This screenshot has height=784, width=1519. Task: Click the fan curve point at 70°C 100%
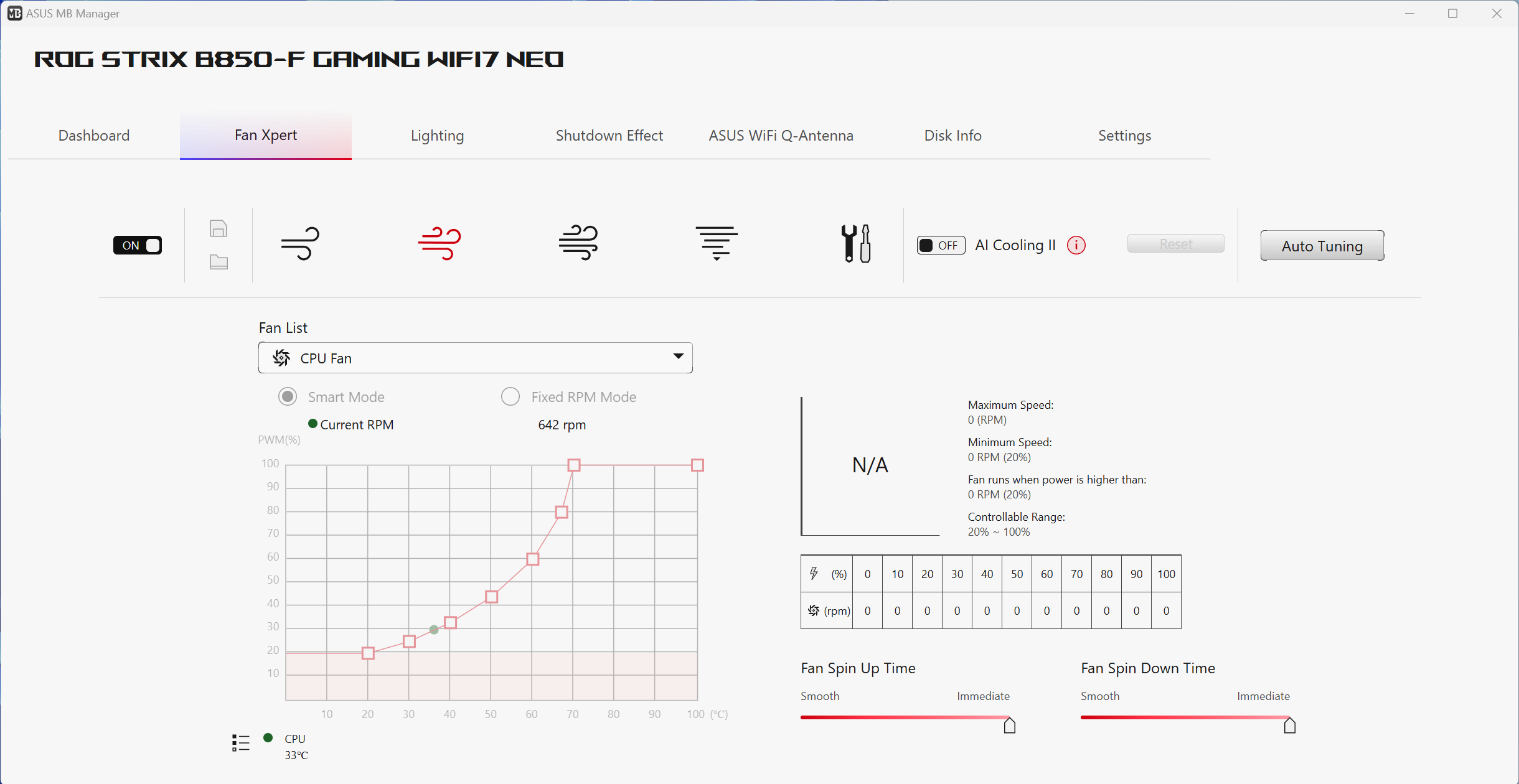[x=574, y=465]
